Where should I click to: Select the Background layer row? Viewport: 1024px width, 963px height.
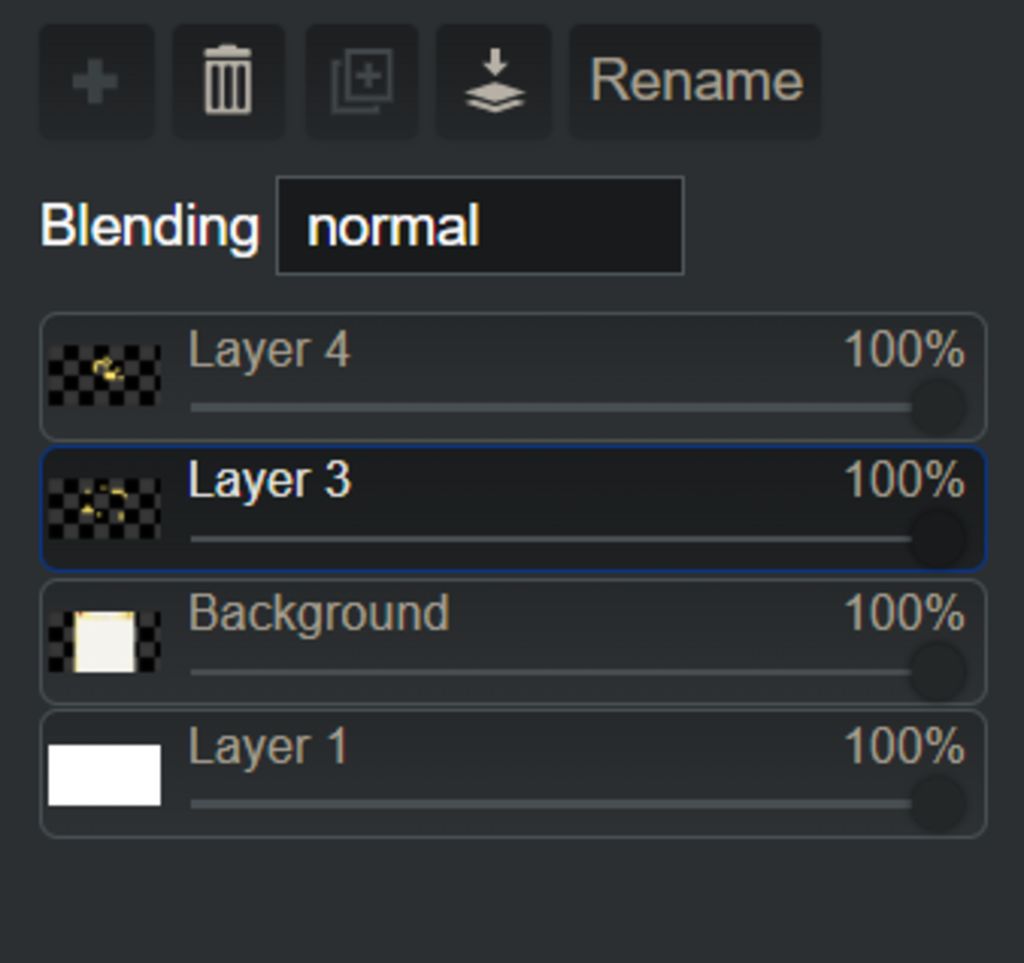click(x=513, y=642)
